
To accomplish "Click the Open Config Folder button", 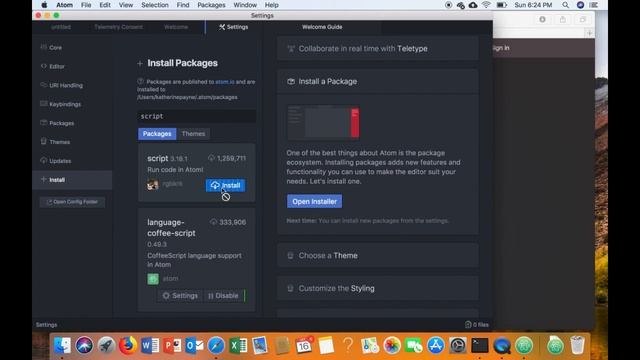I will pyautogui.click(x=72, y=202).
